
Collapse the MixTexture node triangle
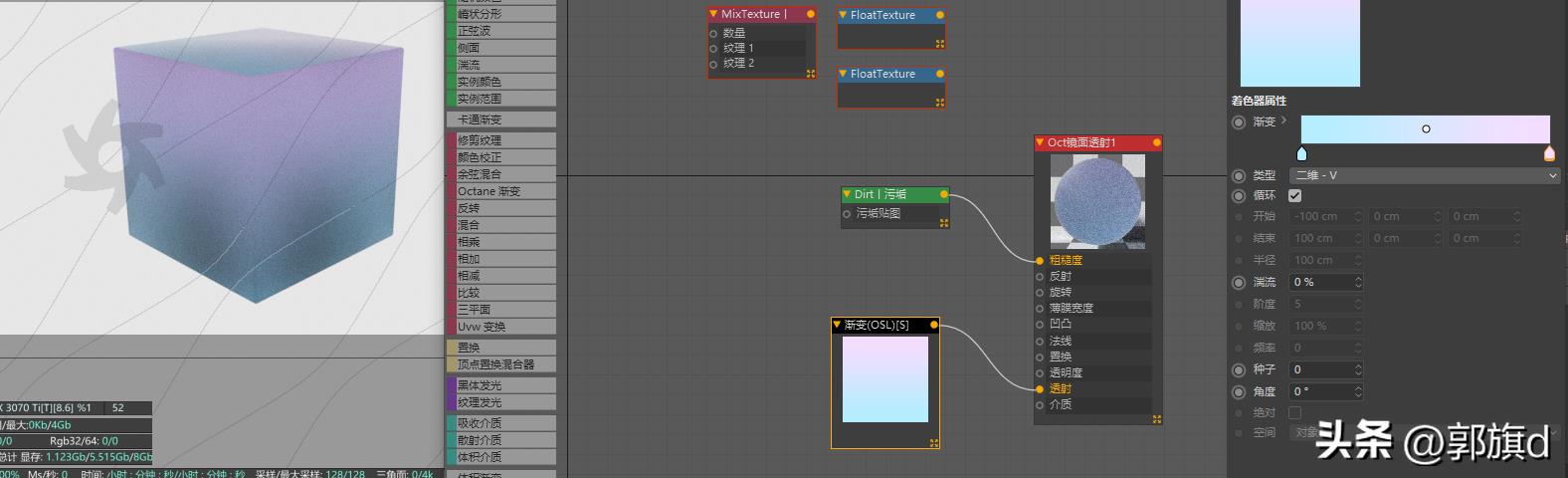[713, 15]
